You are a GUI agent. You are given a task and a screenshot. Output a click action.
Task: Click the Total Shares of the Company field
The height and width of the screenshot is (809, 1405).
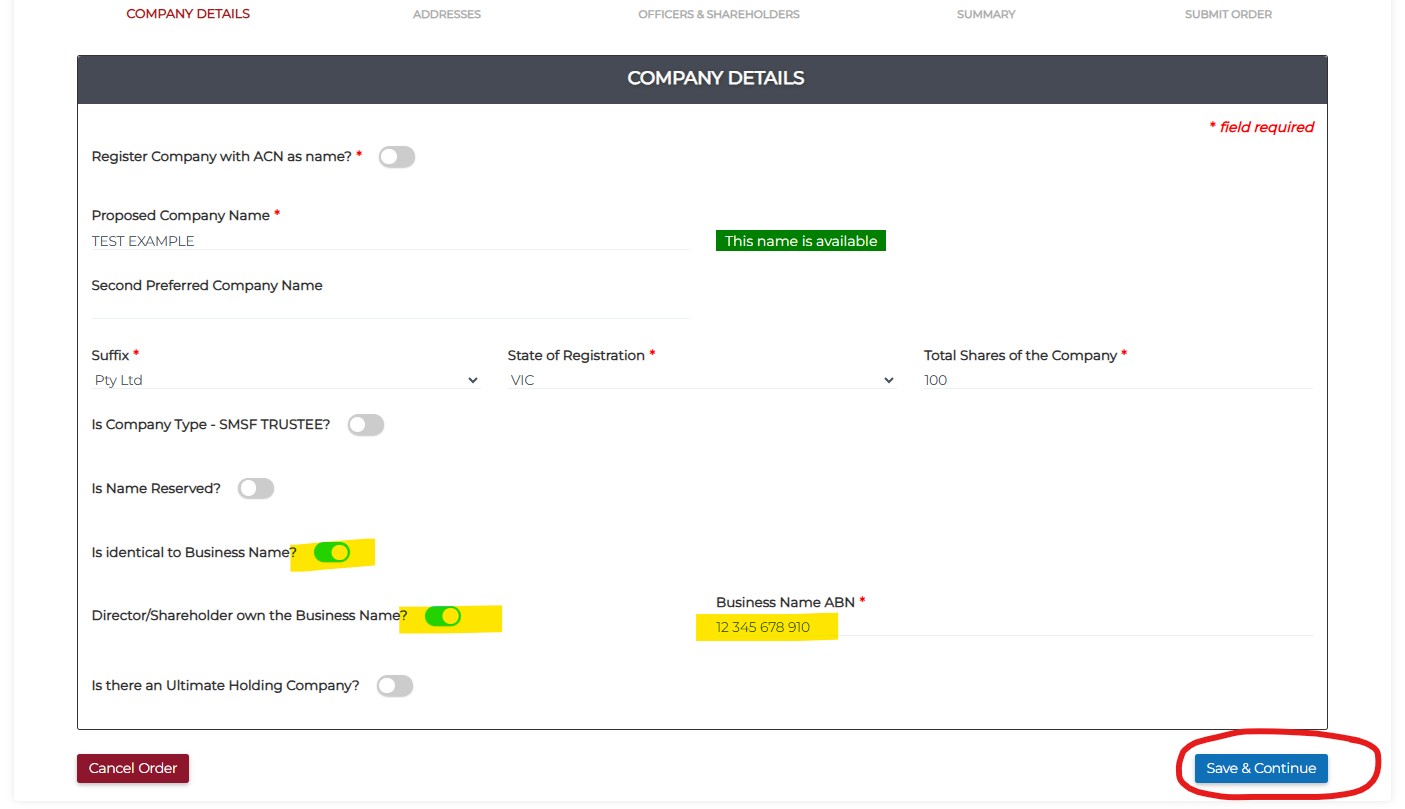[x=1117, y=380]
